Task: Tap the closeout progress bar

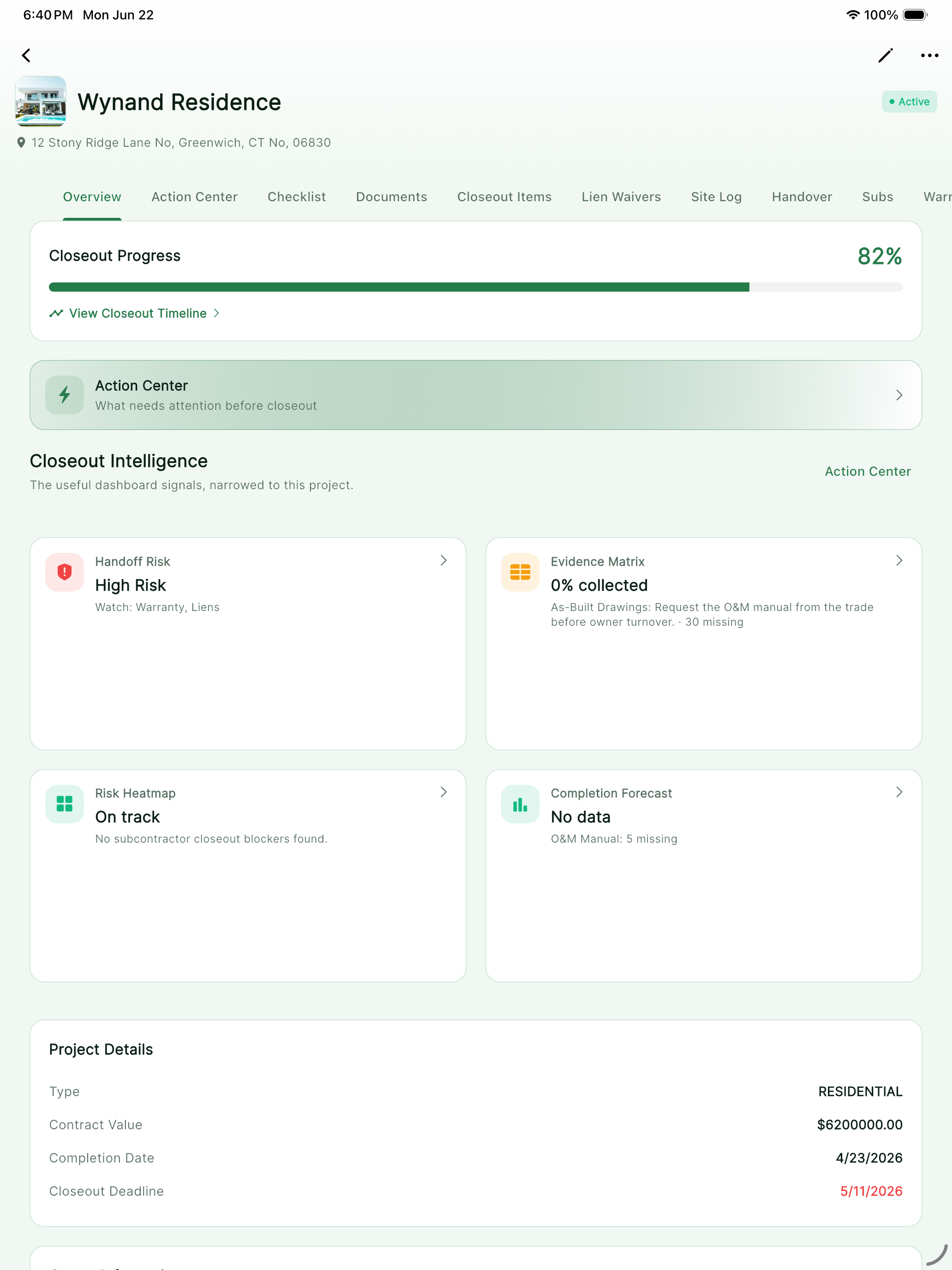Action: (x=476, y=287)
